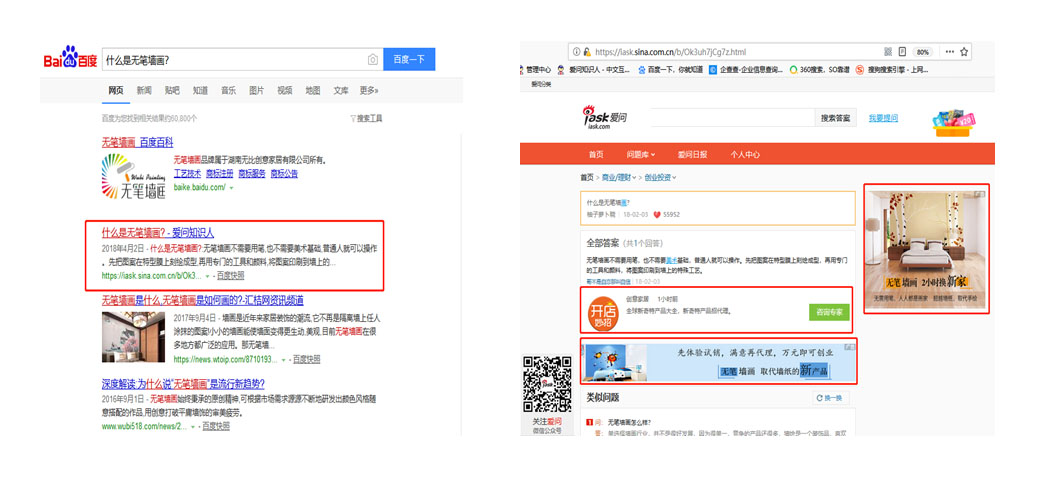1044x477 pixels.
Task: Click the 搜索答案 button
Action: (835, 118)
